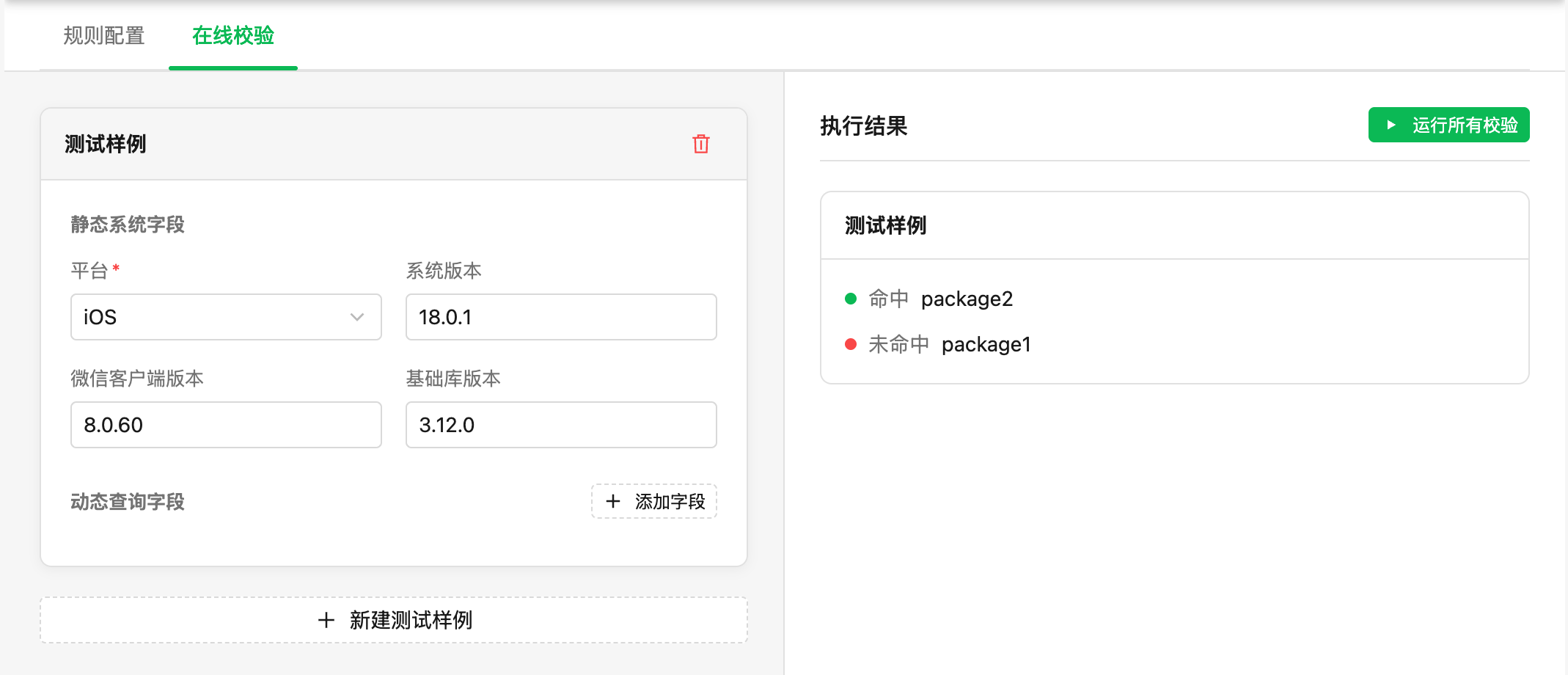Delete the 测试样例 card via trash icon
Screen dimensions: 1568x675
[x=701, y=144]
